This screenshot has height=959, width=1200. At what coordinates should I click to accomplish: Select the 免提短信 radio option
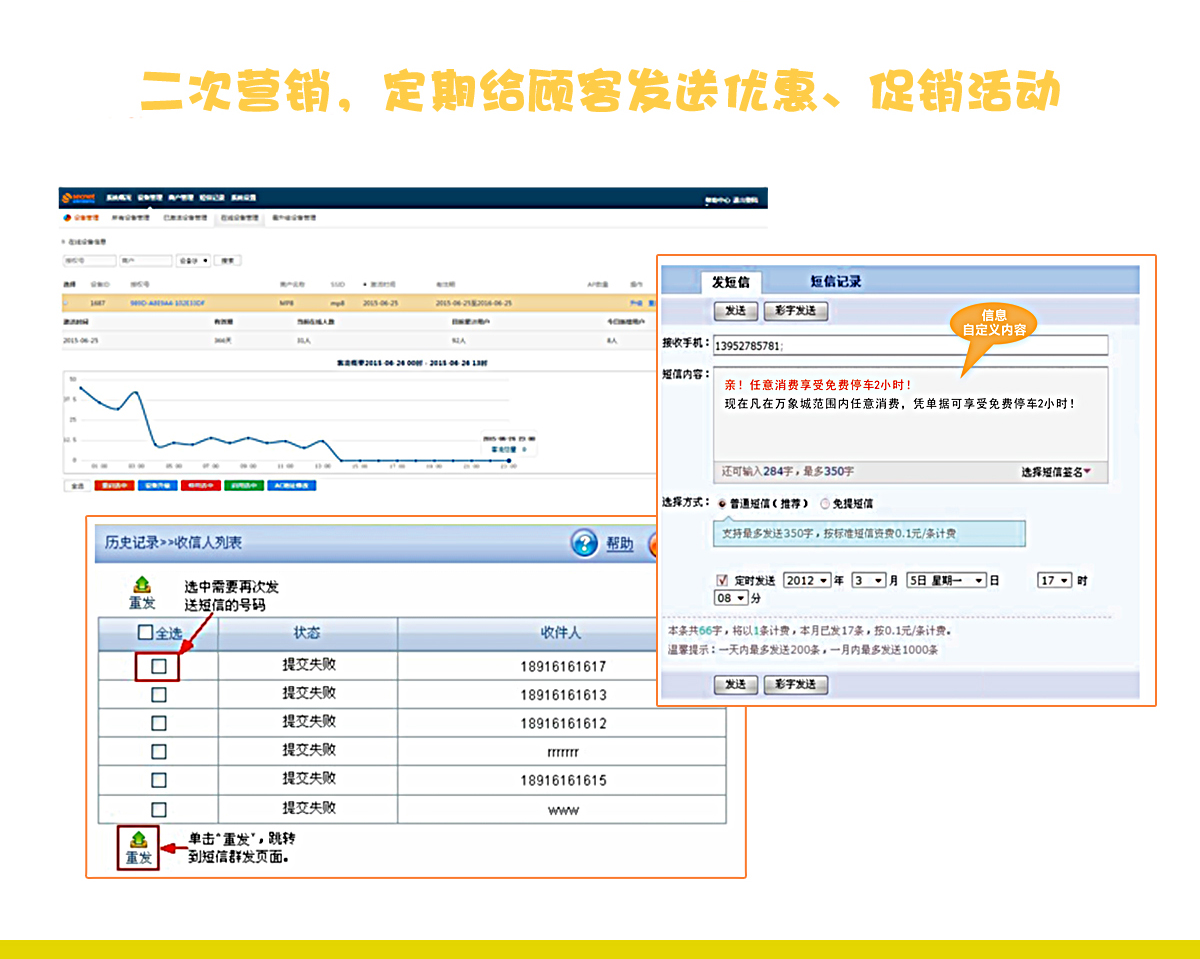825,504
